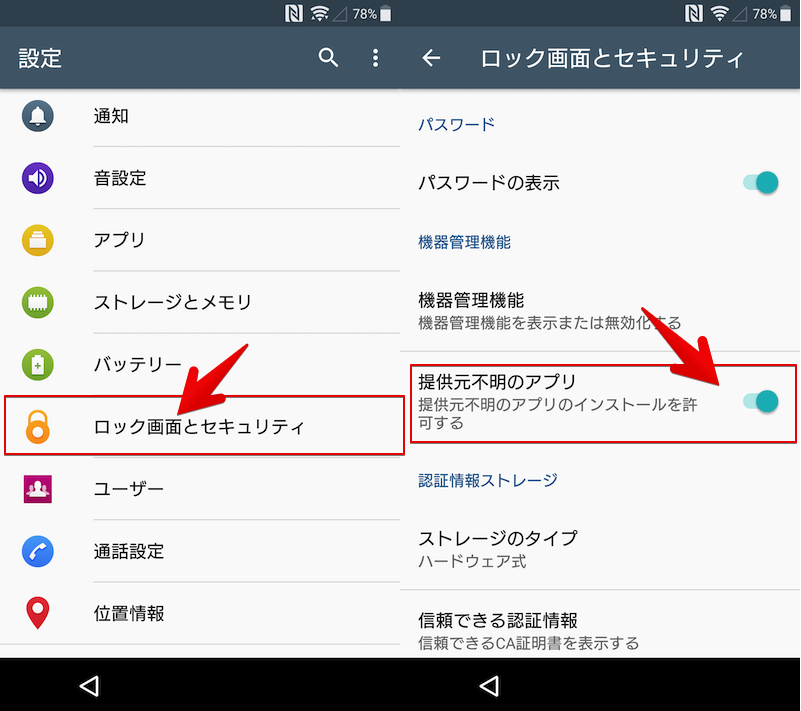Tap the orange padlock icon
Viewport: 801px width, 711px height.
tap(38, 427)
